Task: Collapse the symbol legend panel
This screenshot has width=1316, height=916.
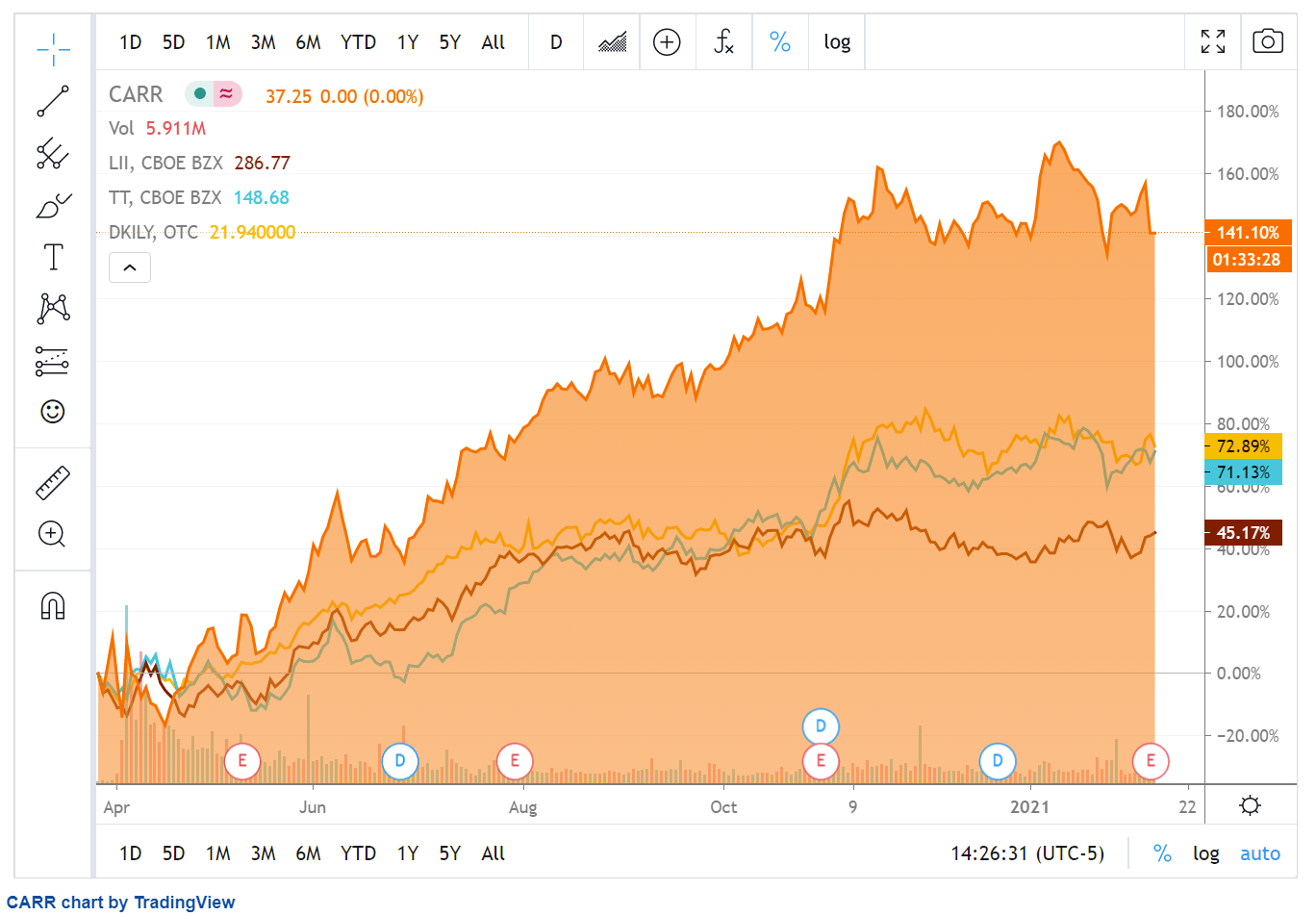Action: pyautogui.click(x=130, y=267)
